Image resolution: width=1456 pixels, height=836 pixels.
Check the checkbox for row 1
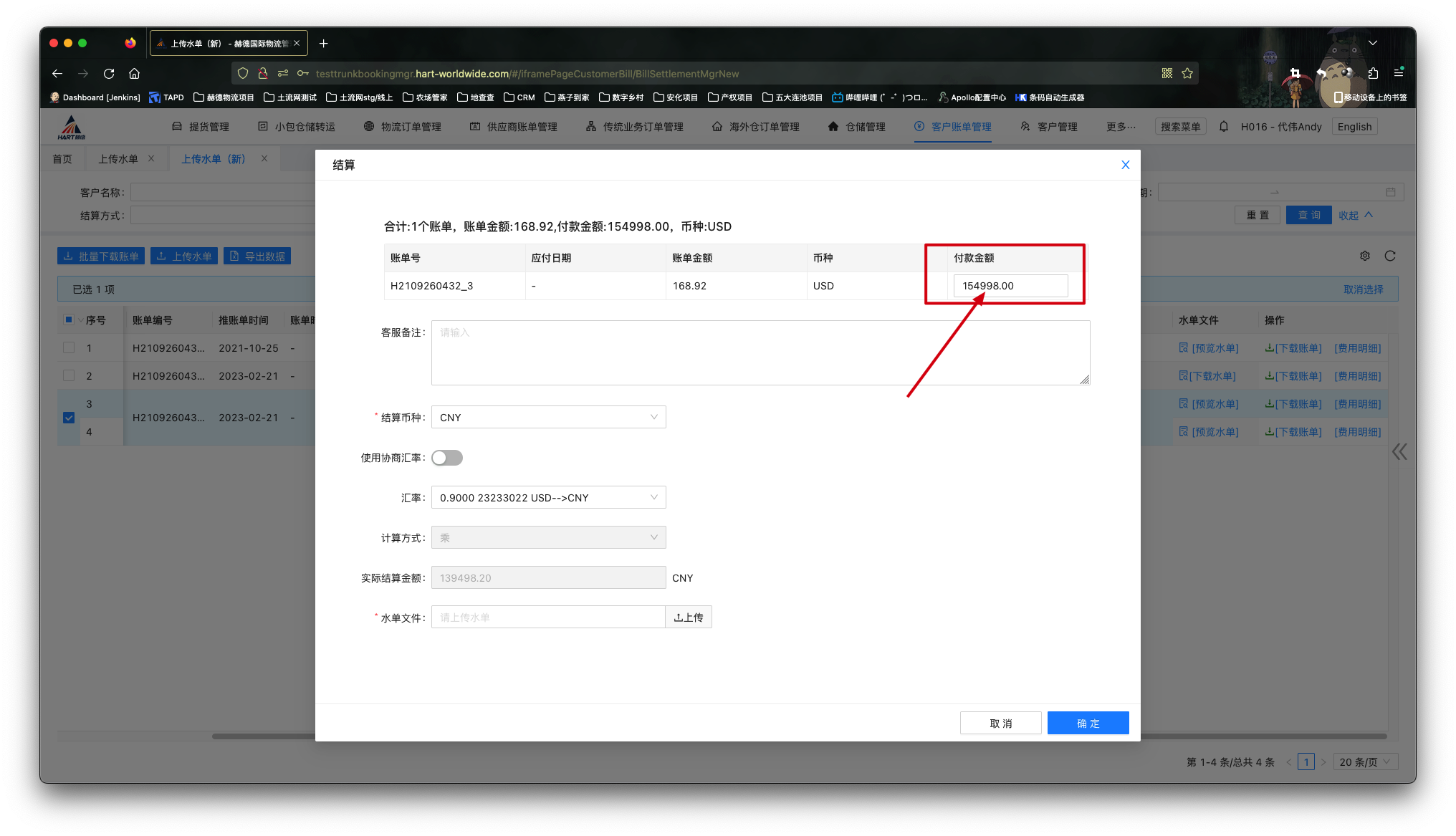[x=69, y=348]
